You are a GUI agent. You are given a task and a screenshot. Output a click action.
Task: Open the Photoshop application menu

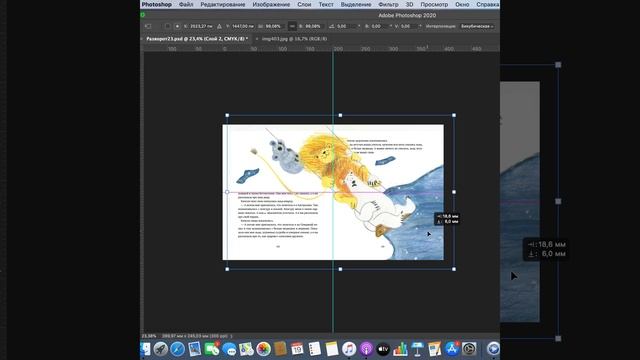[156, 4]
